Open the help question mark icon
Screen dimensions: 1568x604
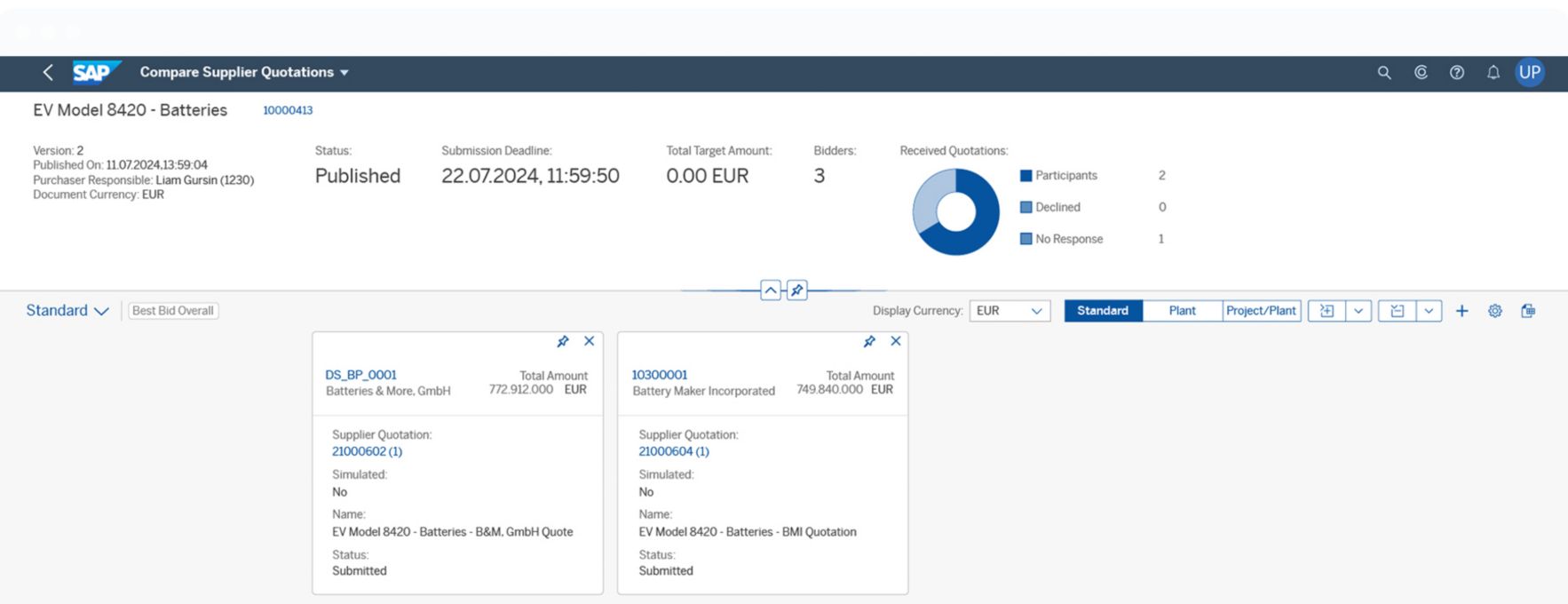pos(1456,73)
